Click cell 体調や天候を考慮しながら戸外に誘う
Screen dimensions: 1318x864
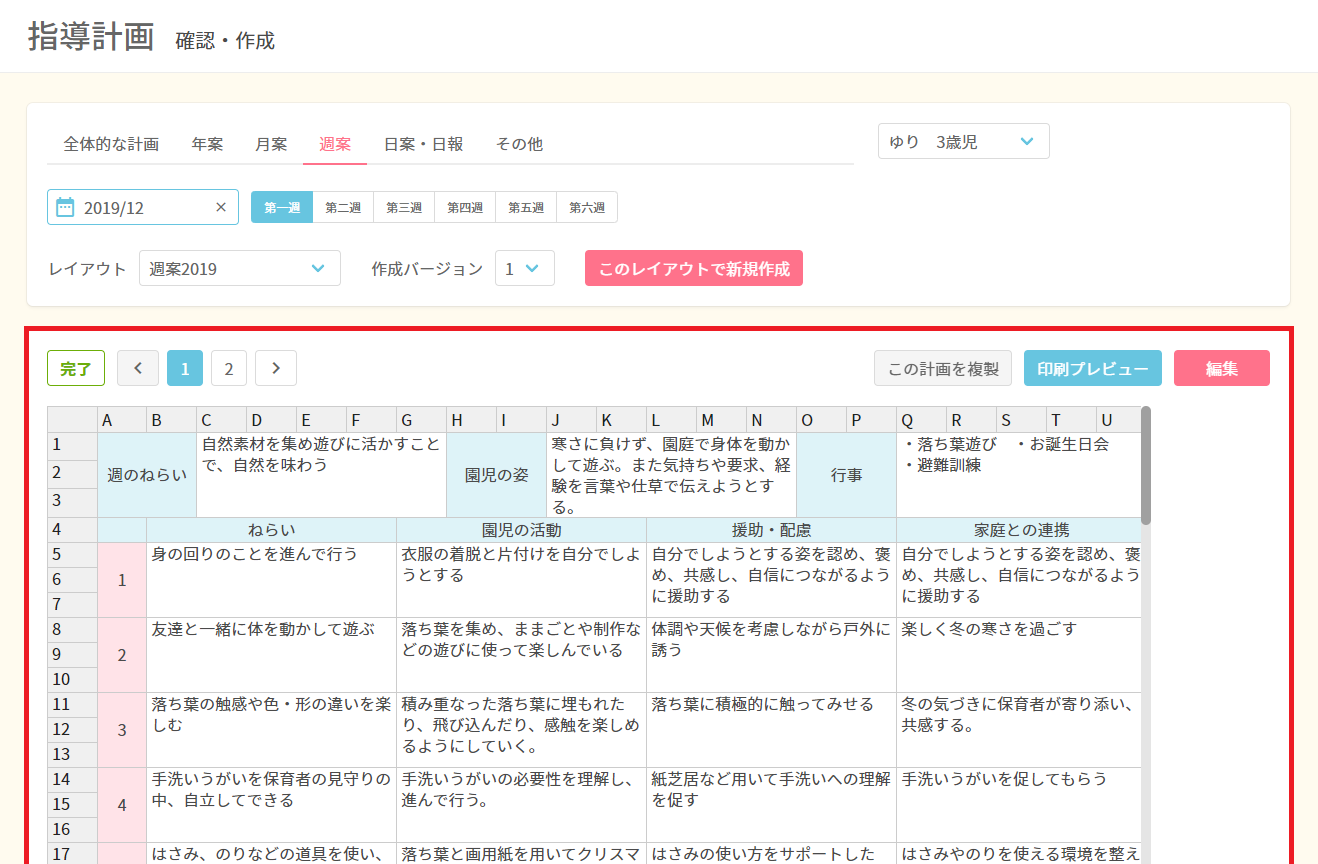tap(772, 655)
